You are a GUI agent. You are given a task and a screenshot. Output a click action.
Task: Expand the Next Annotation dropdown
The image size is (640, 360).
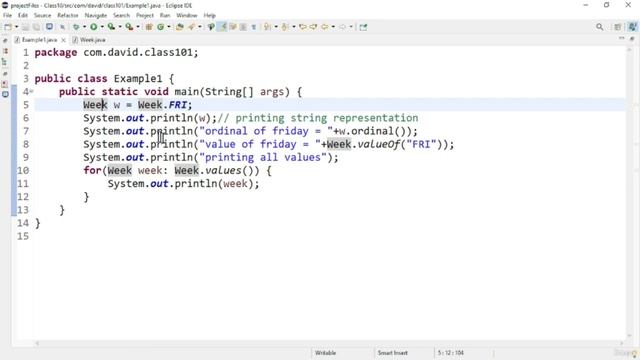[x=276, y=27]
